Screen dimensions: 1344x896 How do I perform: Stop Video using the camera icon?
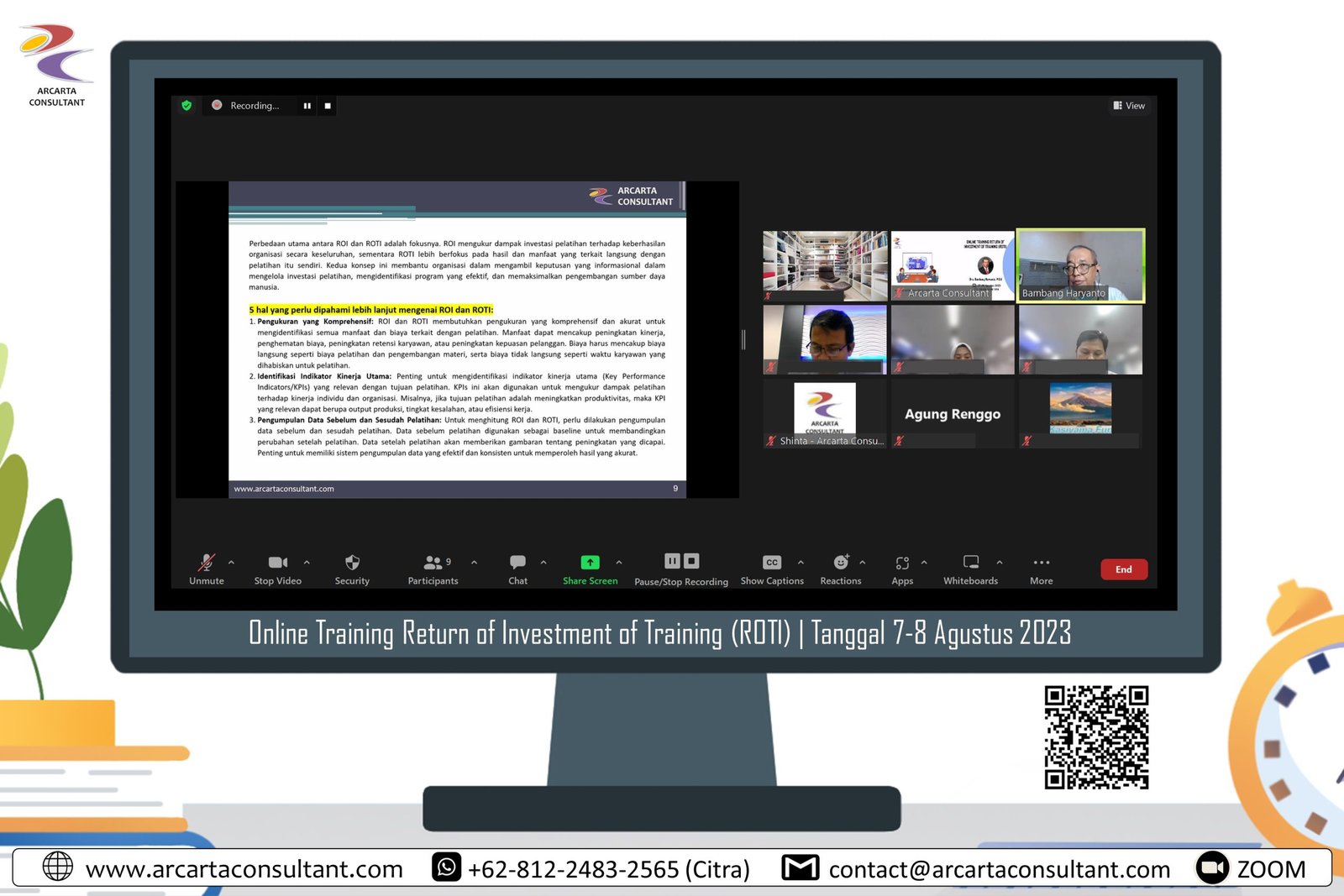(x=277, y=563)
